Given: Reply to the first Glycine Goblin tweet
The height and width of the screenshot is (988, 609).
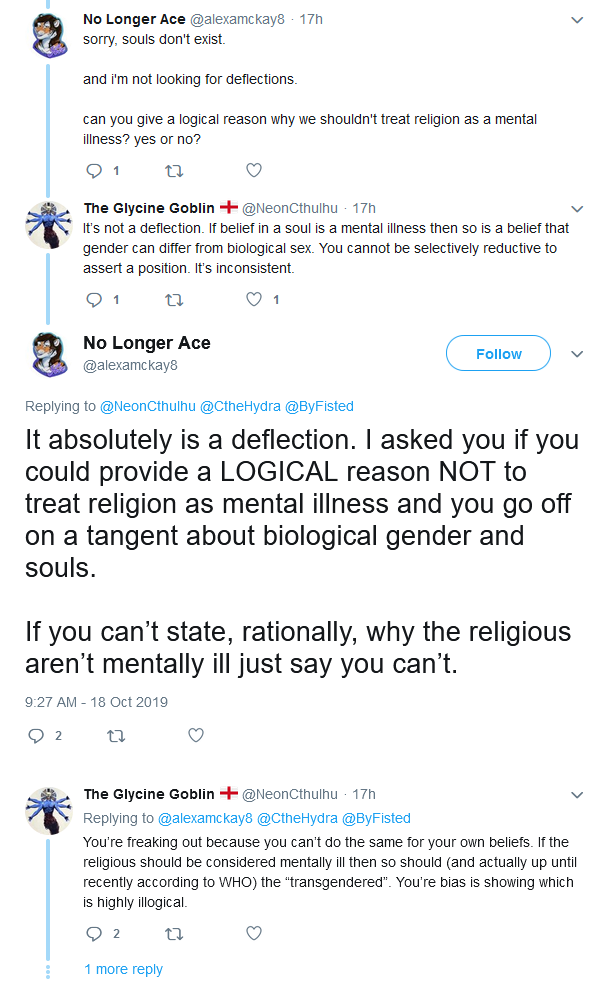Looking at the screenshot, I should (x=94, y=300).
